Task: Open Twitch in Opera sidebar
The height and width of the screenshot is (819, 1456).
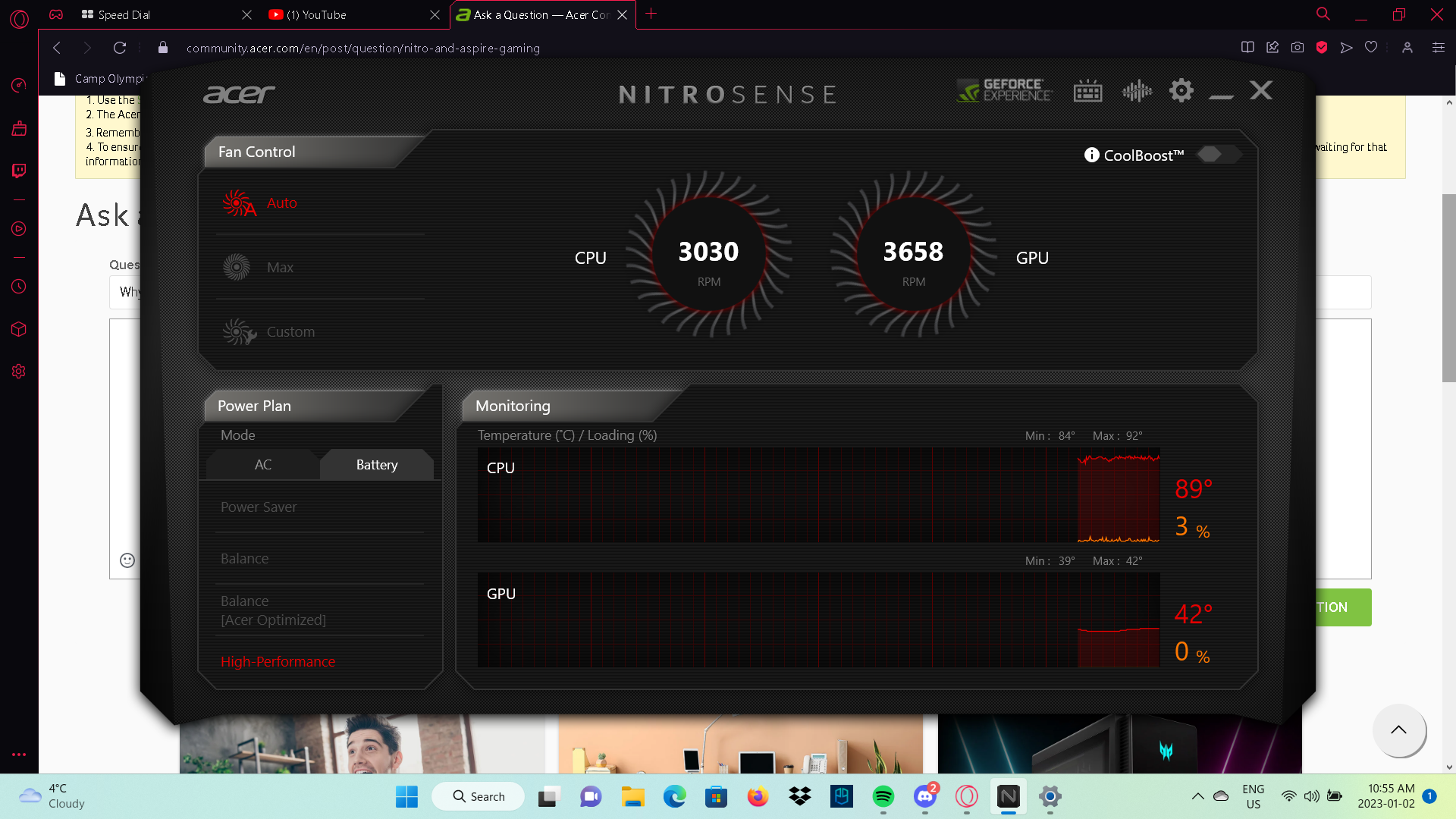Action: [19, 171]
